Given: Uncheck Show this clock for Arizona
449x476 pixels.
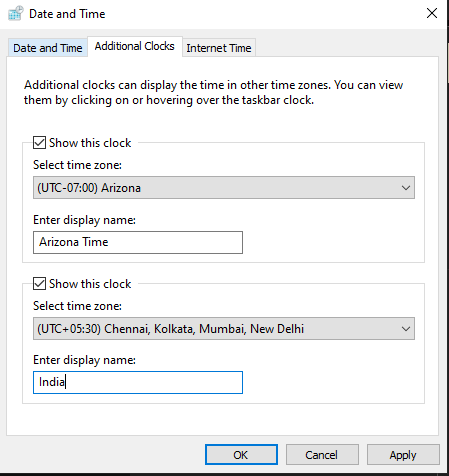Looking at the screenshot, I should click(x=39, y=143).
